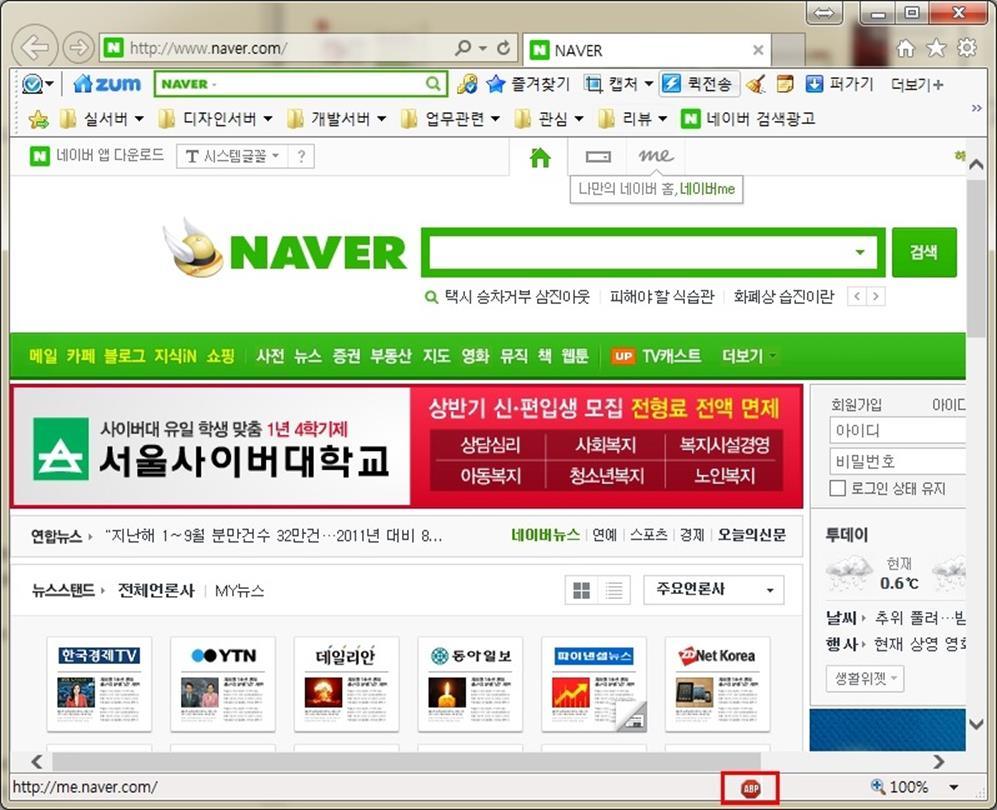Screen dimensions: 997x810
Task: Click the 아이디 login input field
Action: tap(897, 430)
